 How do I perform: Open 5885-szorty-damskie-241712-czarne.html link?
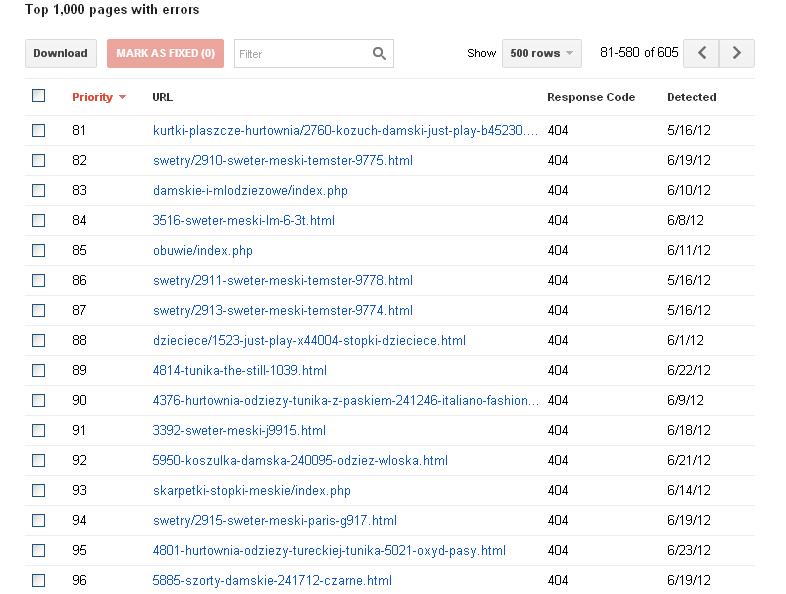[272, 580]
